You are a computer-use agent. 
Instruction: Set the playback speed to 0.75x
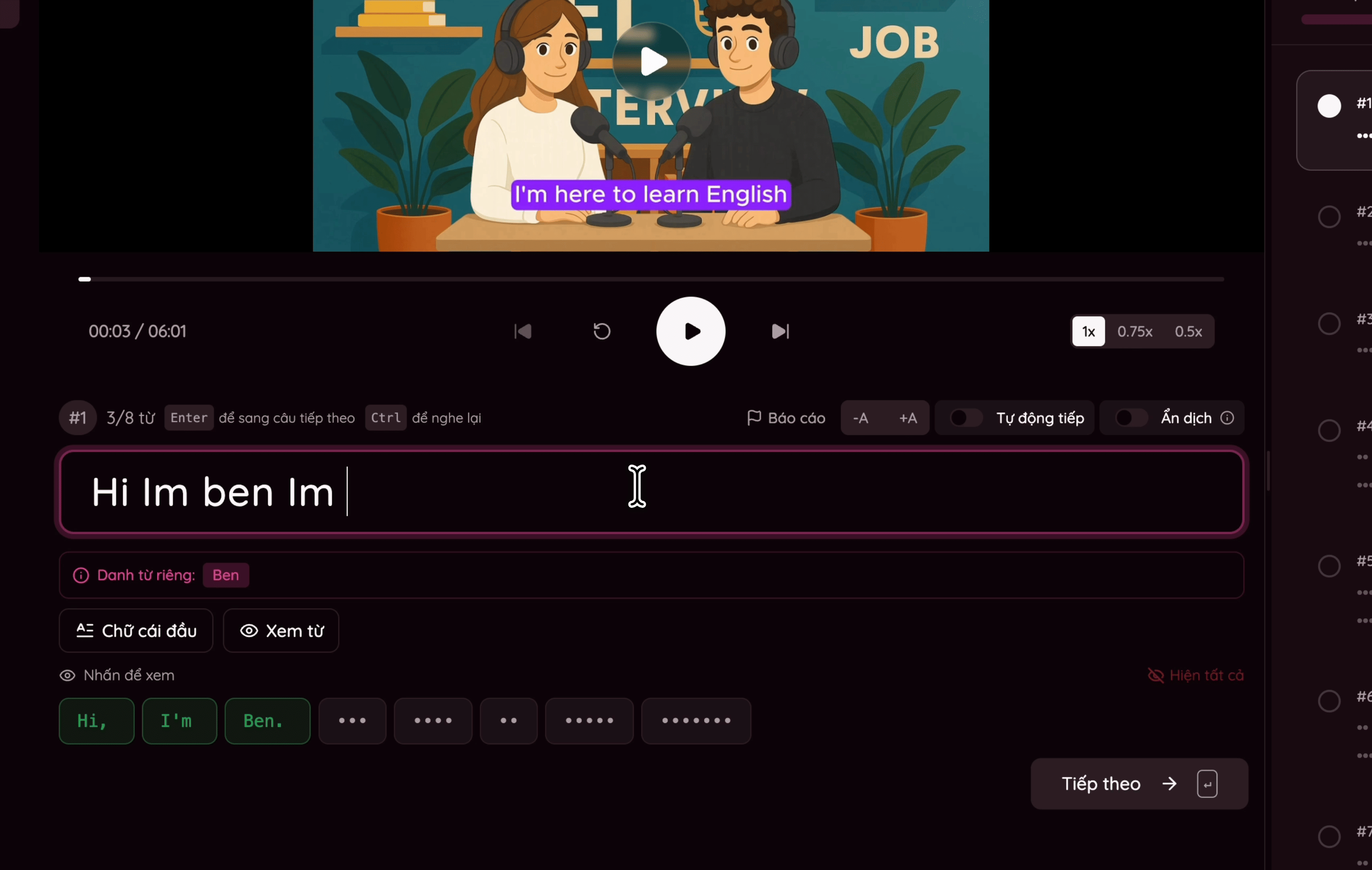(x=1134, y=331)
